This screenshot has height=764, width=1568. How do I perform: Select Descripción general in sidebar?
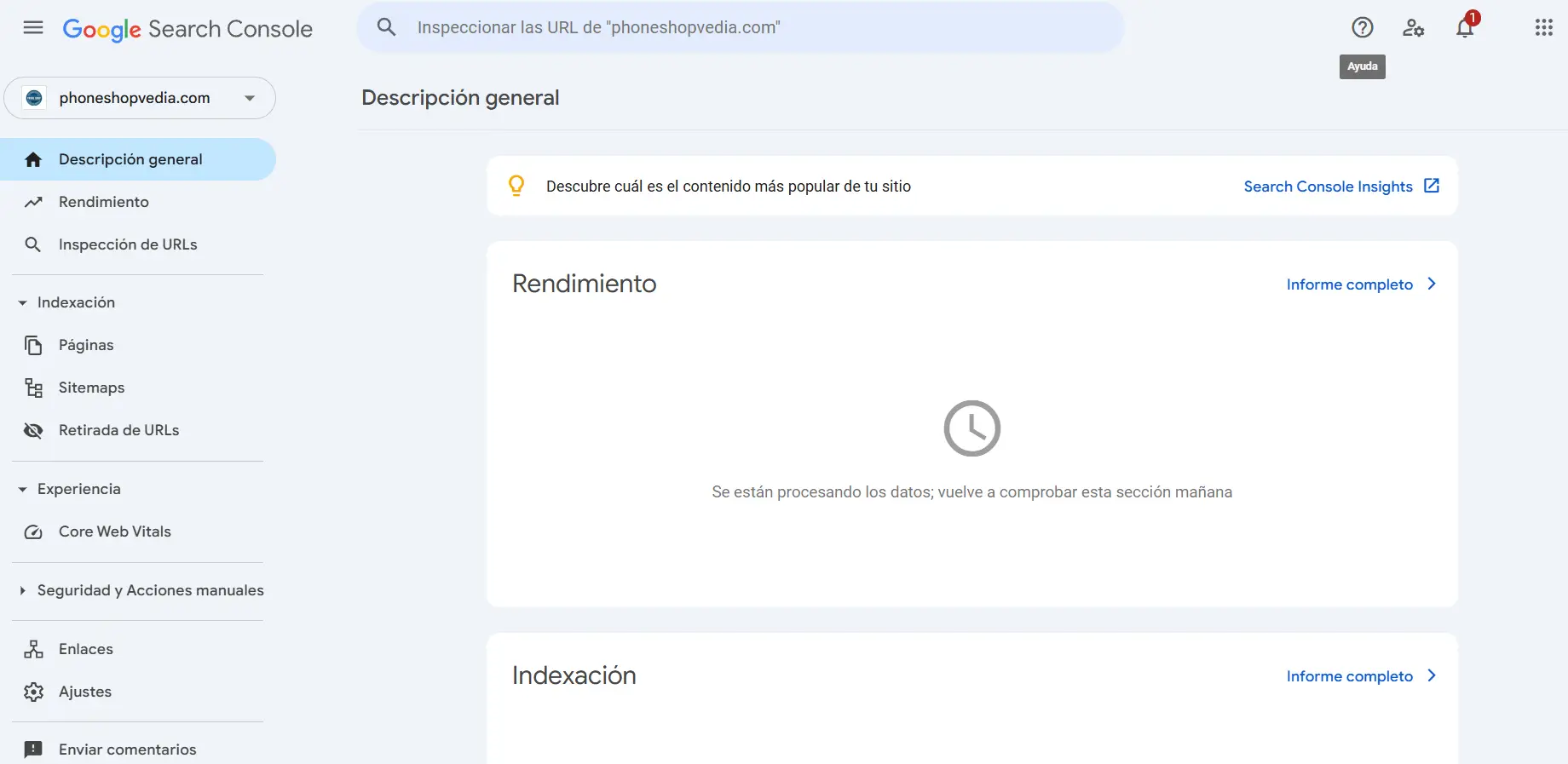point(138,159)
